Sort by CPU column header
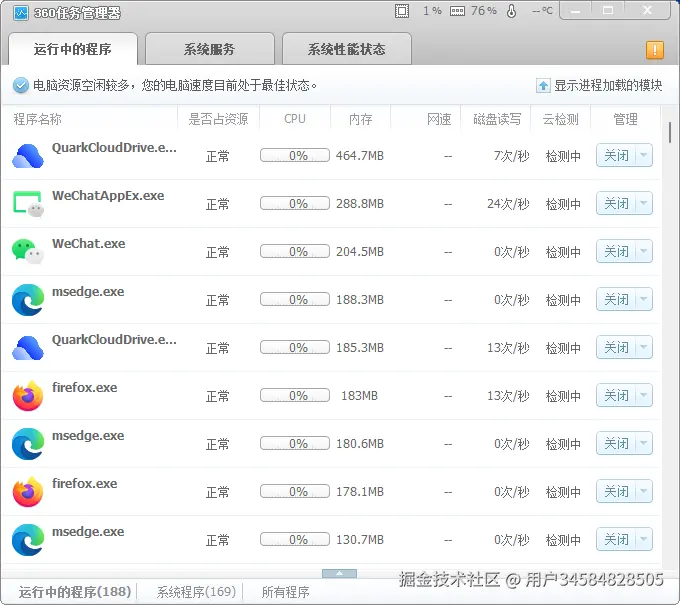This screenshot has height=605, width=680. (x=295, y=119)
